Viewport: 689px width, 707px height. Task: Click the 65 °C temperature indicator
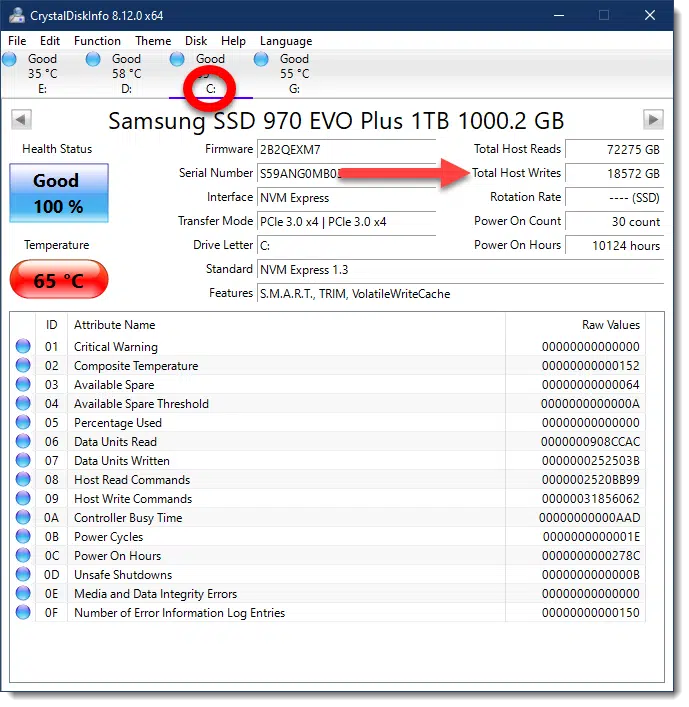(x=59, y=280)
